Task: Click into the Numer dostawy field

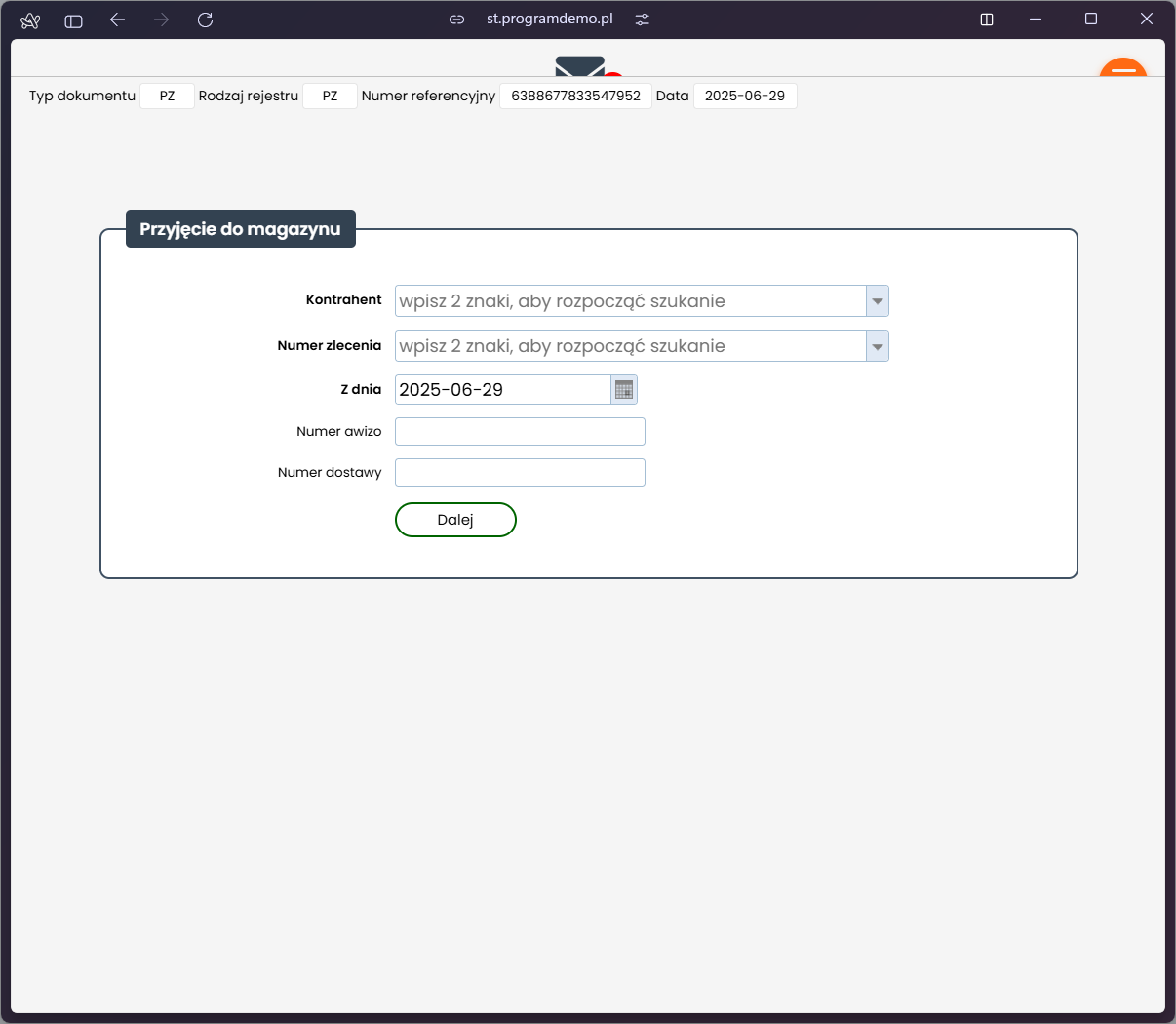Action: click(520, 473)
